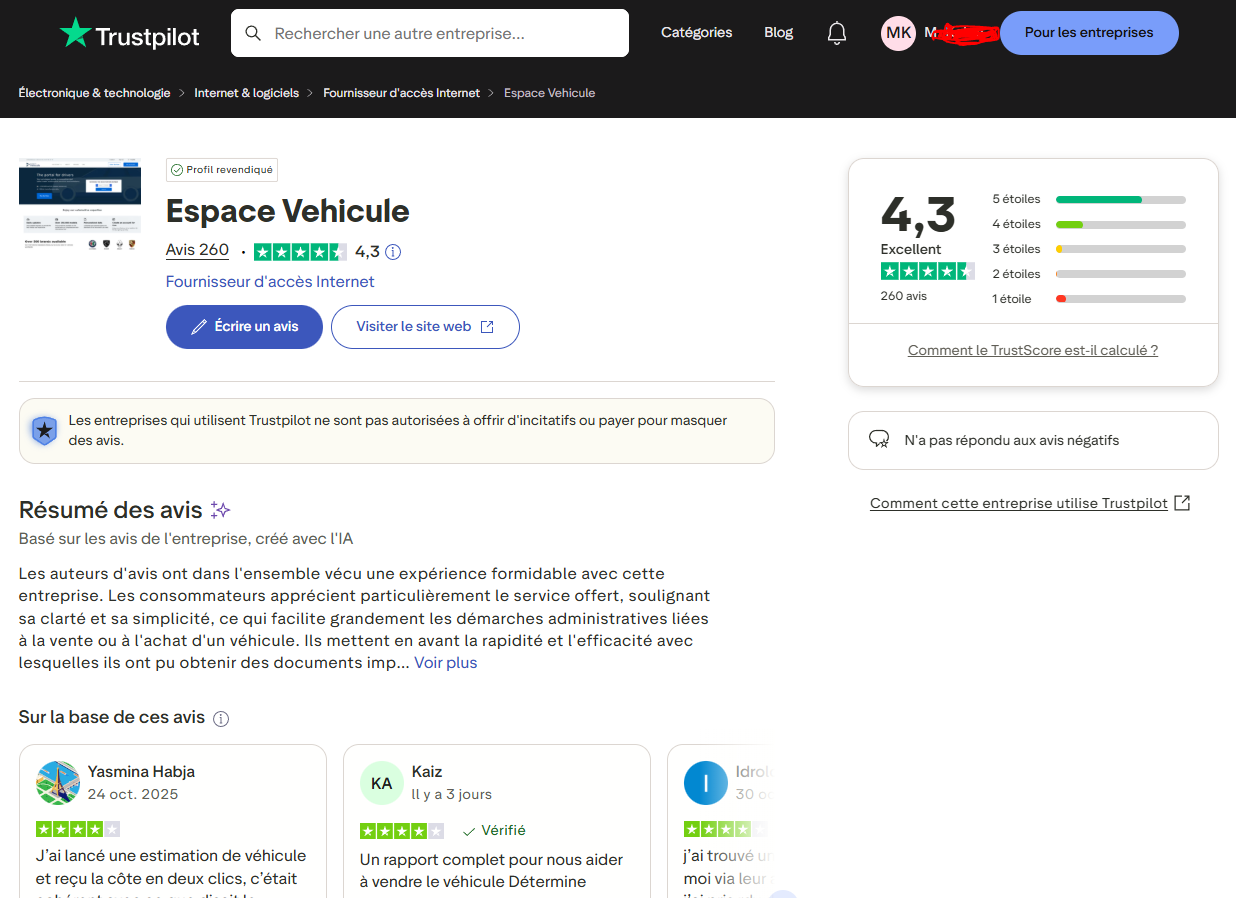Click the AI sparkle icon beside Résumé des avis
The width and height of the screenshot is (1236, 898).
click(220, 509)
